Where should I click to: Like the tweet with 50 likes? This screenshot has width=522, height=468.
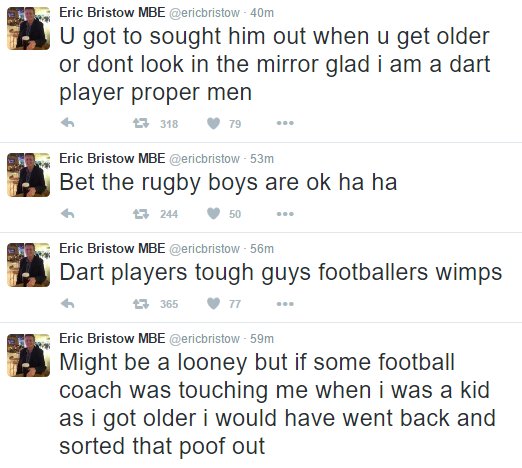point(213,214)
